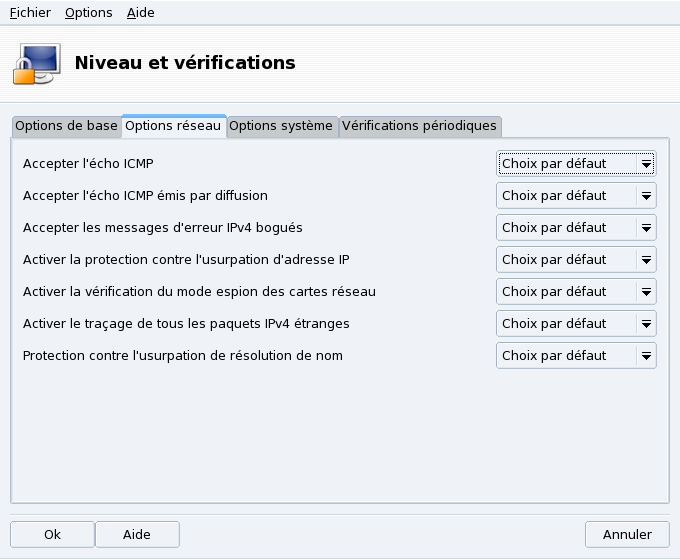Open the Options menu
680x560 pixels.
tap(89, 13)
